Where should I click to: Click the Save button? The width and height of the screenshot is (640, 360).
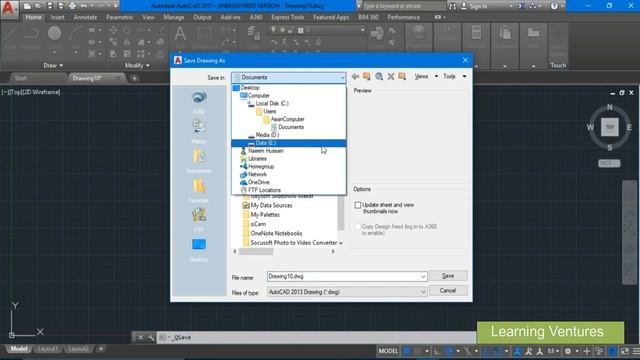tap(448, 276)
